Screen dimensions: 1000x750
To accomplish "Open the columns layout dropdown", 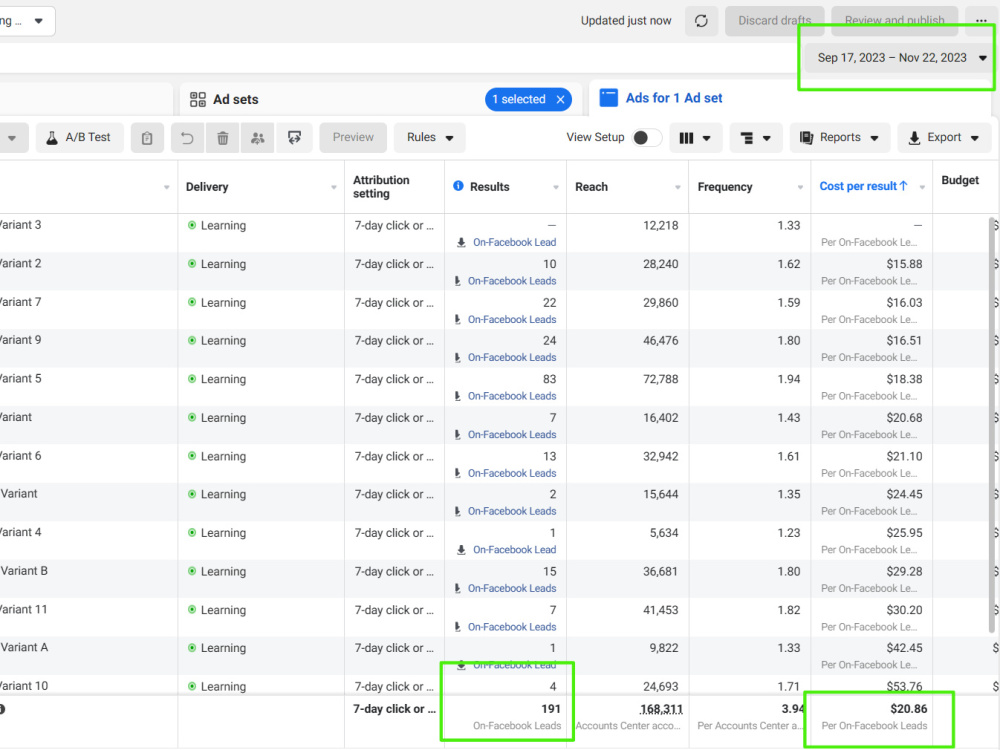I will (695, 138).
